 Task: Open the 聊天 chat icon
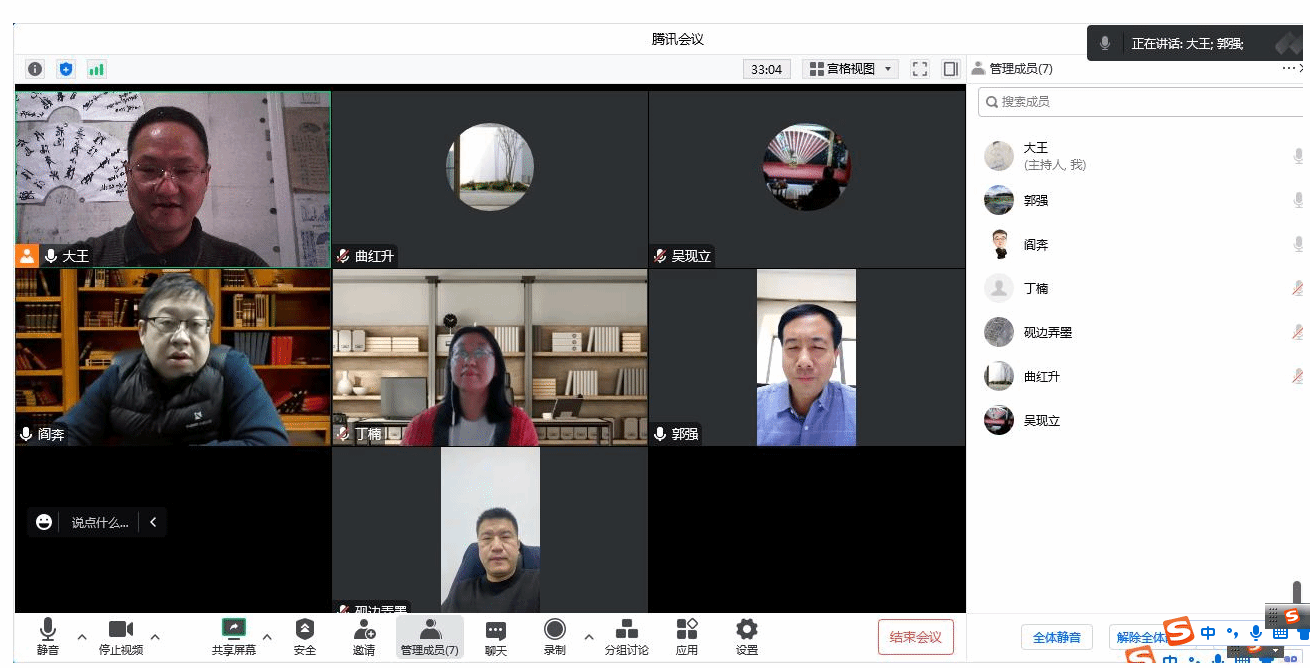[x=495, y=635]
